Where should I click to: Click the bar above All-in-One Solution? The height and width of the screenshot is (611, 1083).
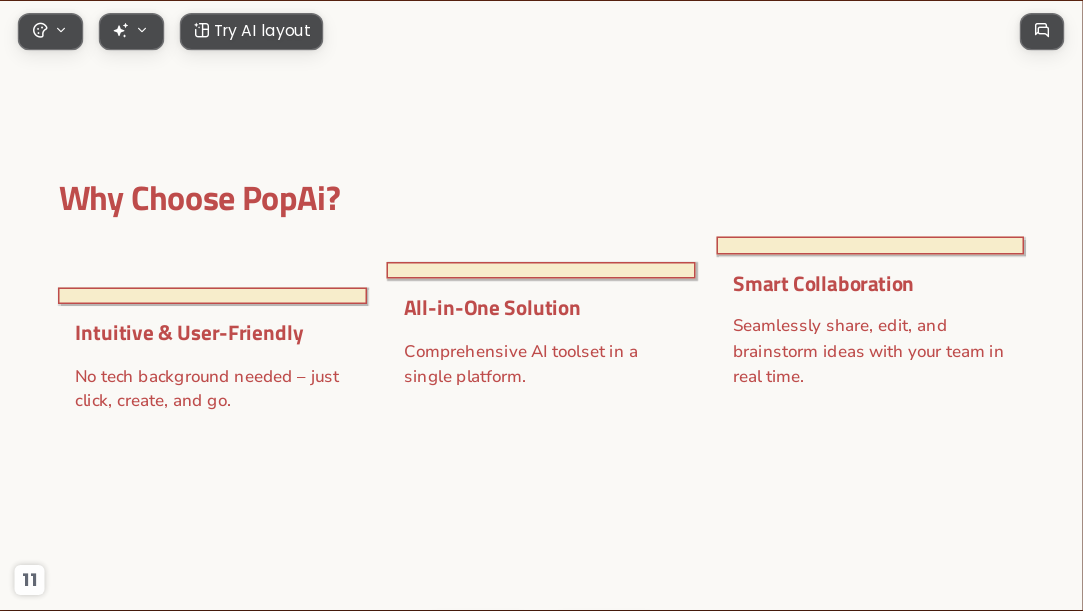541,271
